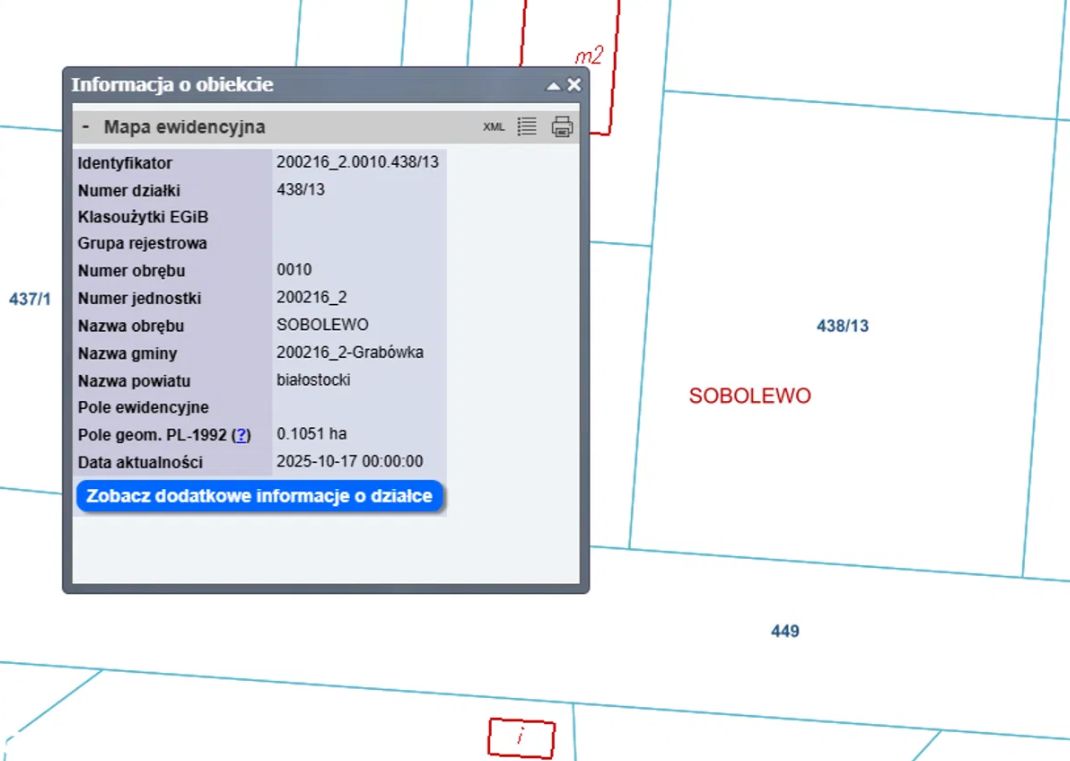This screenshot has width=1070, height=761.
Task: Click the area value 0.1051 ha
Action: click(x=311, y=433)
